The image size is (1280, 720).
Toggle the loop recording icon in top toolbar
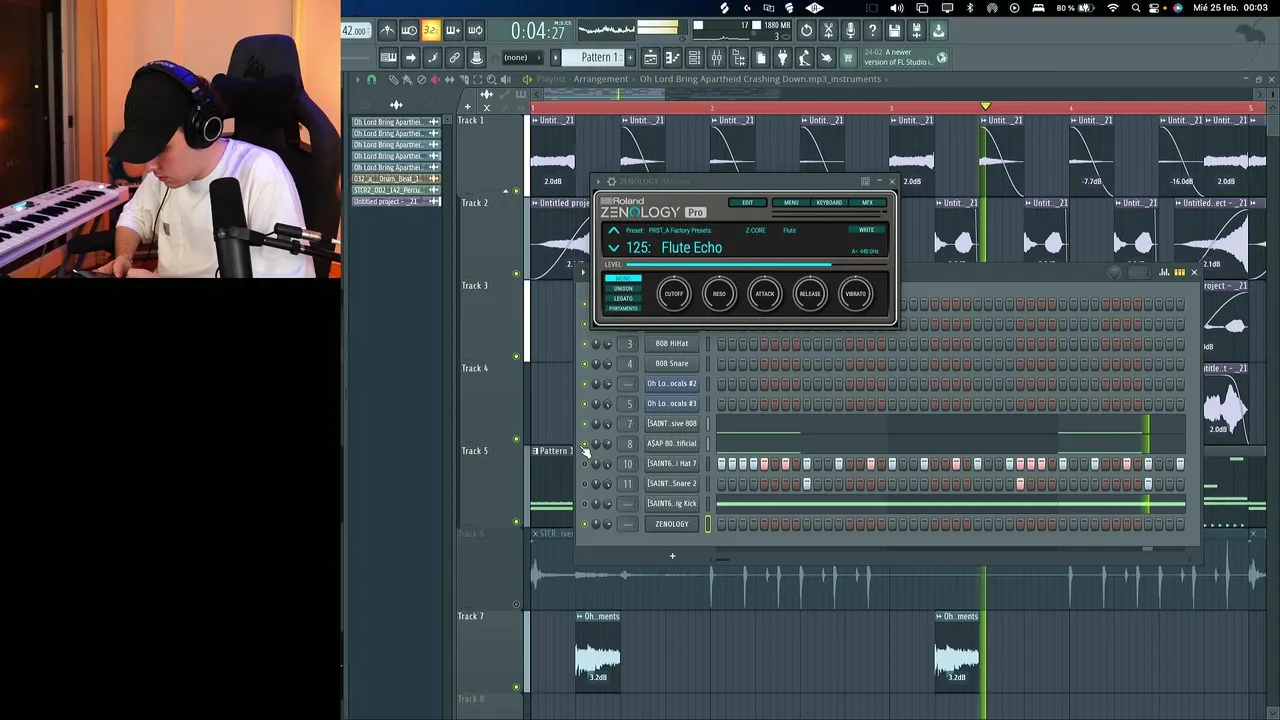click(475, 31)
